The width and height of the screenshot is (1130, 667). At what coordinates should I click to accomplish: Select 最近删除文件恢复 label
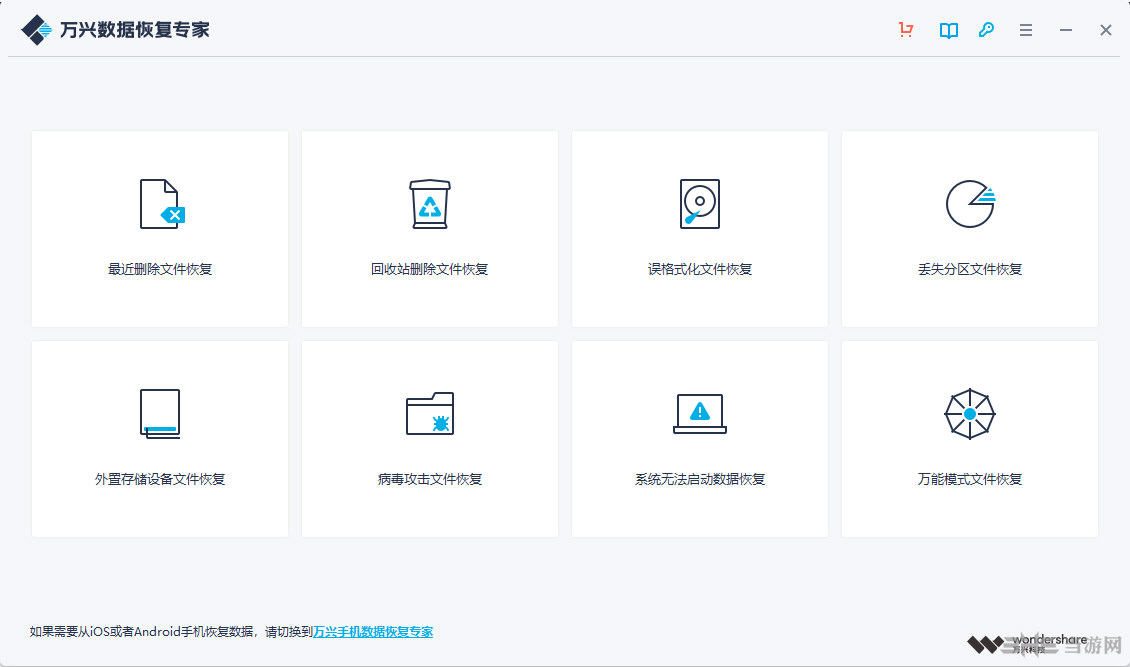tap(160, 269)
